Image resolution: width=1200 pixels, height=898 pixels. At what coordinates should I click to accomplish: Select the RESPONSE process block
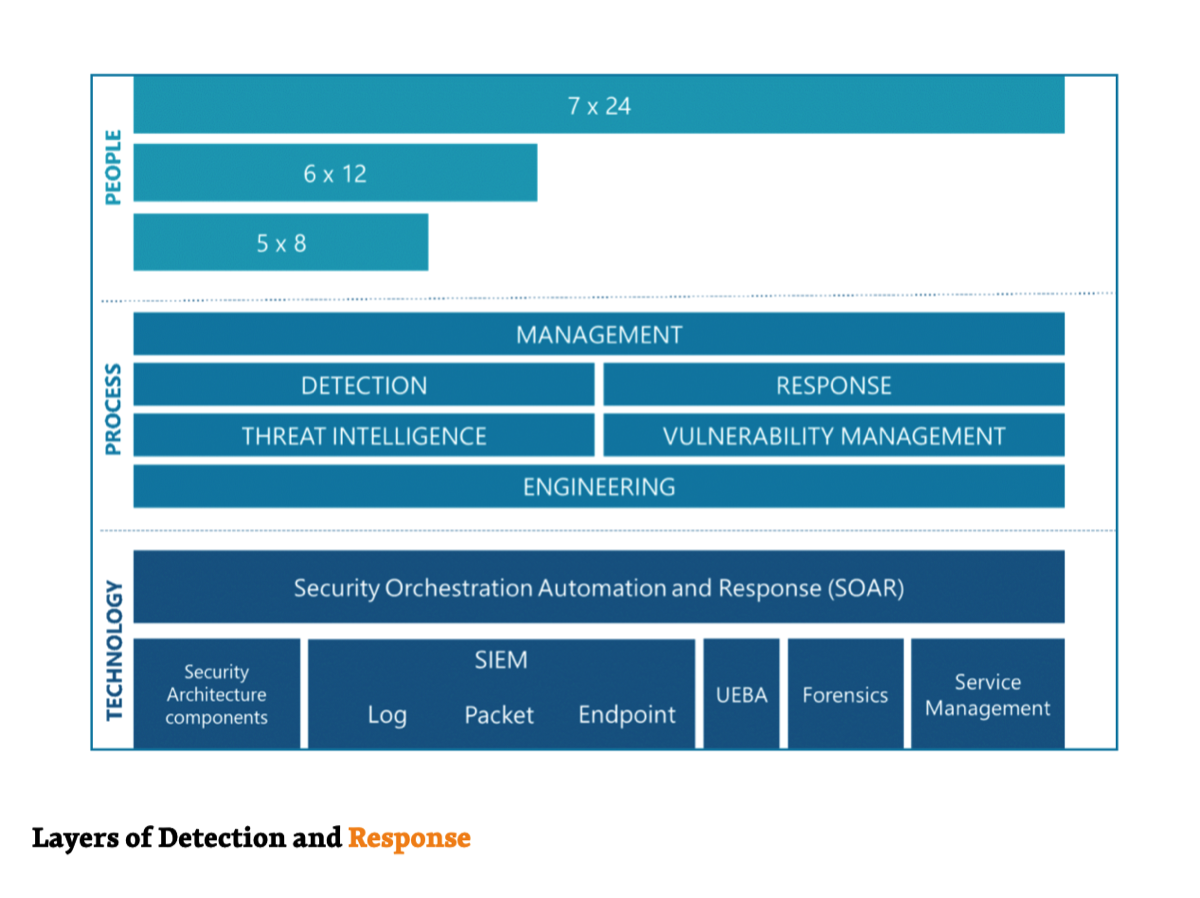[x=833, y=385]
